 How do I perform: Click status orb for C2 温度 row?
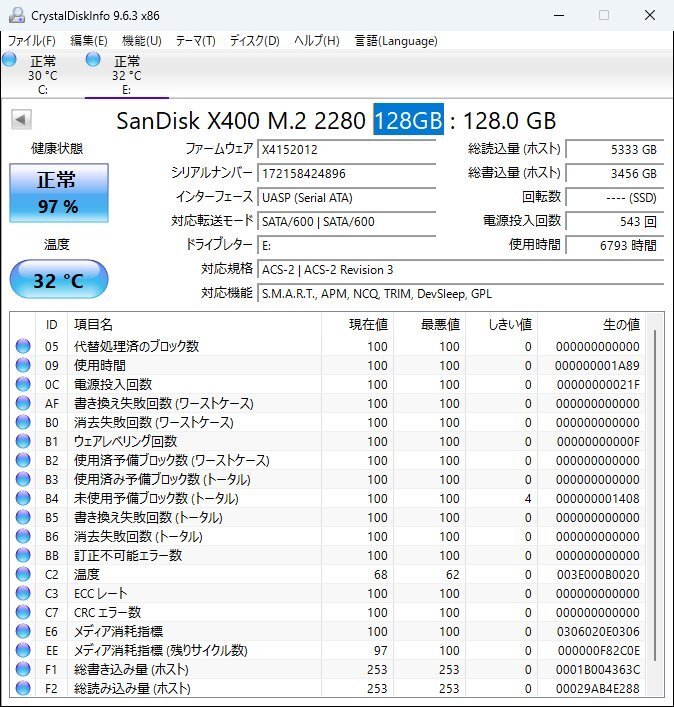[23, 574]
